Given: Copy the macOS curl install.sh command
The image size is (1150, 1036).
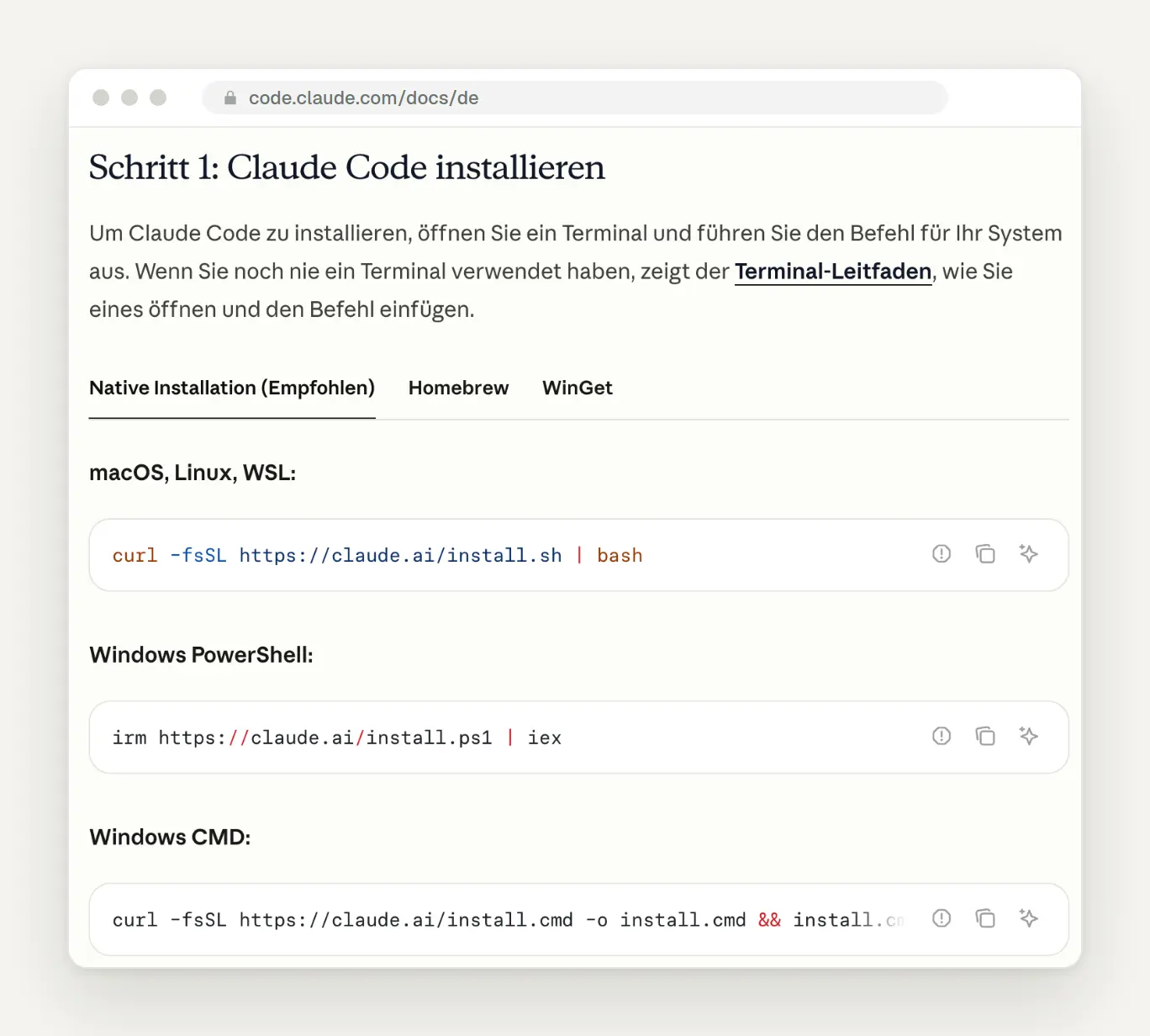Looking at the screenshot, I should [985, 554].
